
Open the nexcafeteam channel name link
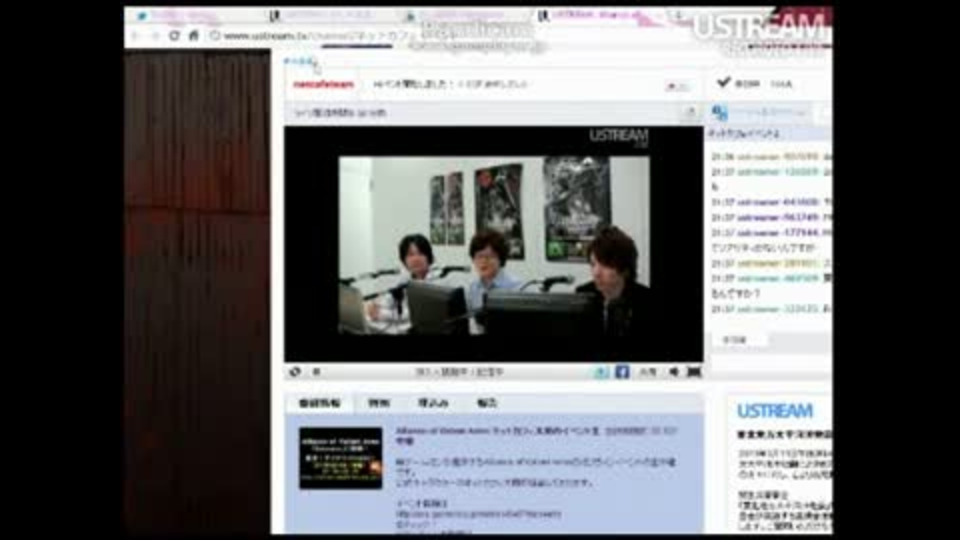tap(323, 84)
